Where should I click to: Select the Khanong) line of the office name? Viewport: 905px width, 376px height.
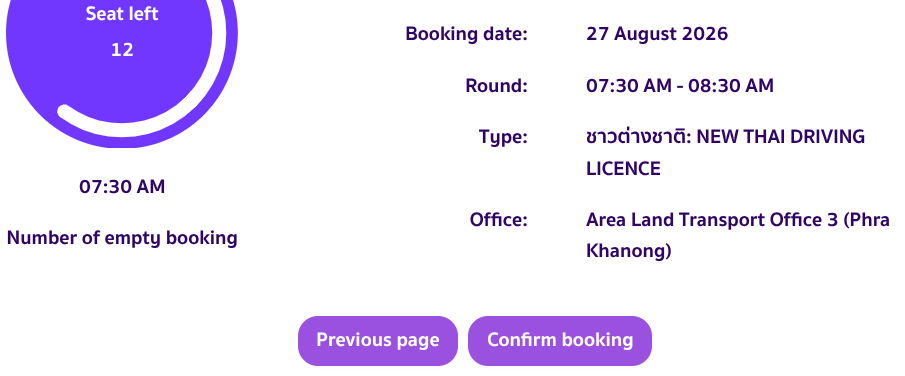click(629, 251)
